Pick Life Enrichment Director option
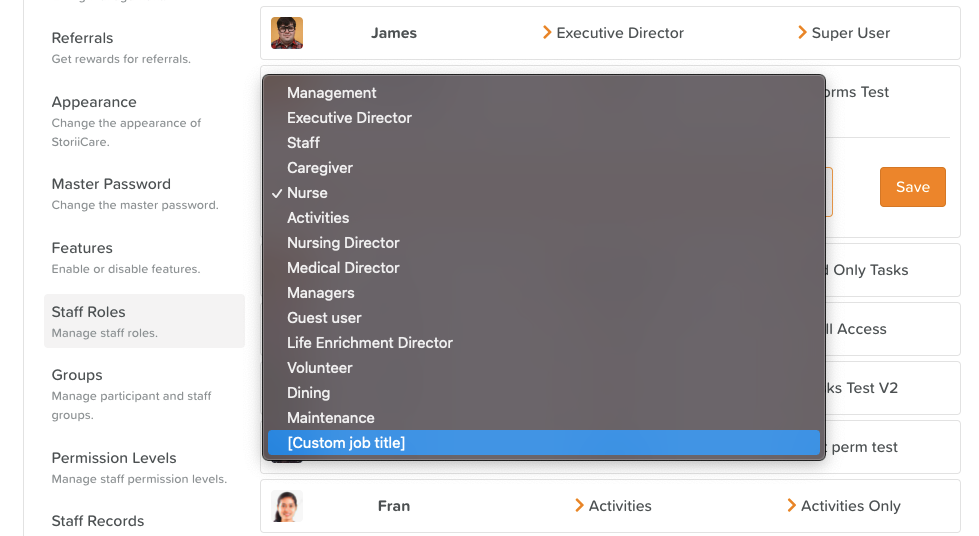The height and width of the screenshot is (536, 979). tap(543, 343)
